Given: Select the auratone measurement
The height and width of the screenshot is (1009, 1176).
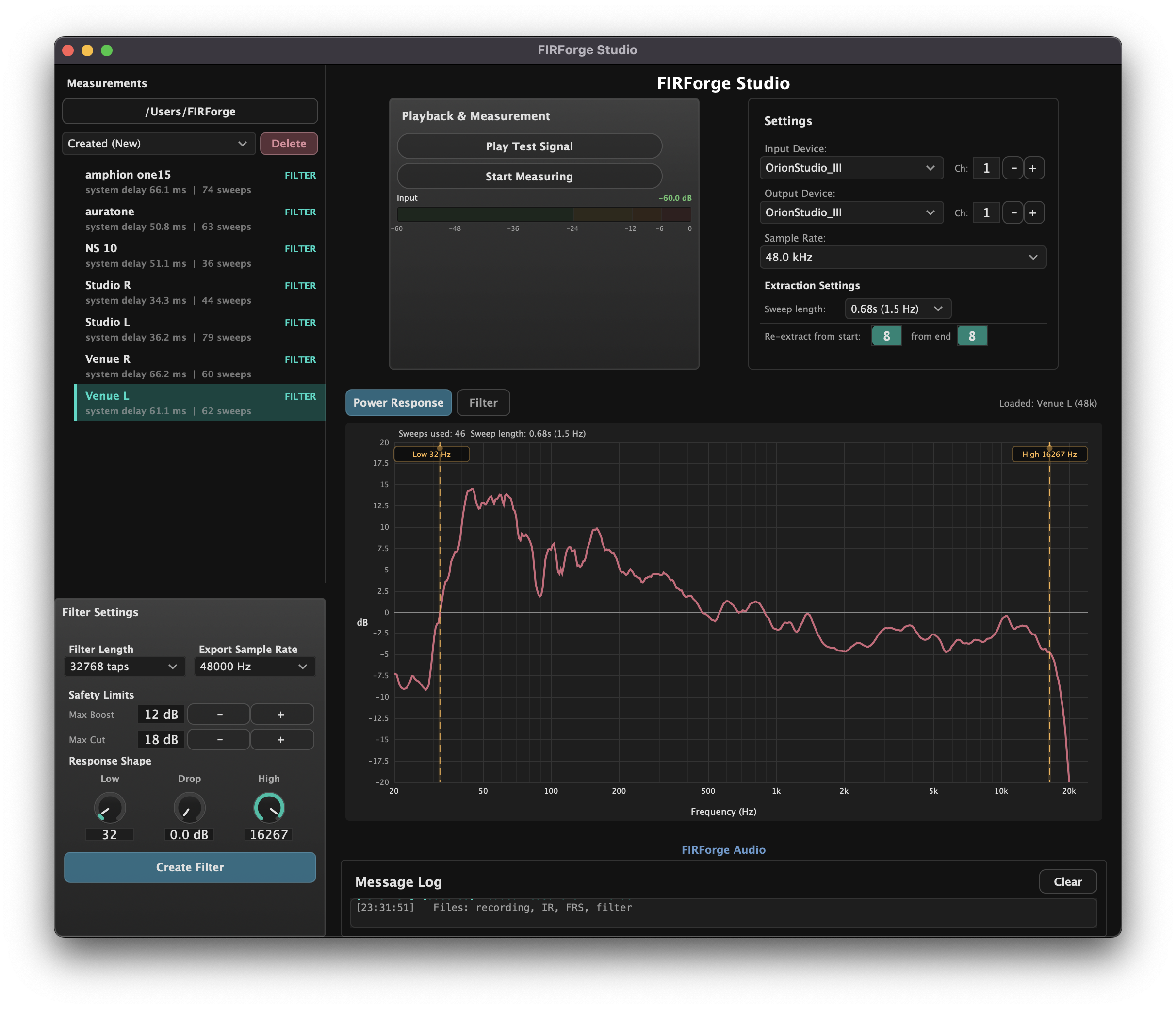Looking at the screenshot, I should 200,218.
